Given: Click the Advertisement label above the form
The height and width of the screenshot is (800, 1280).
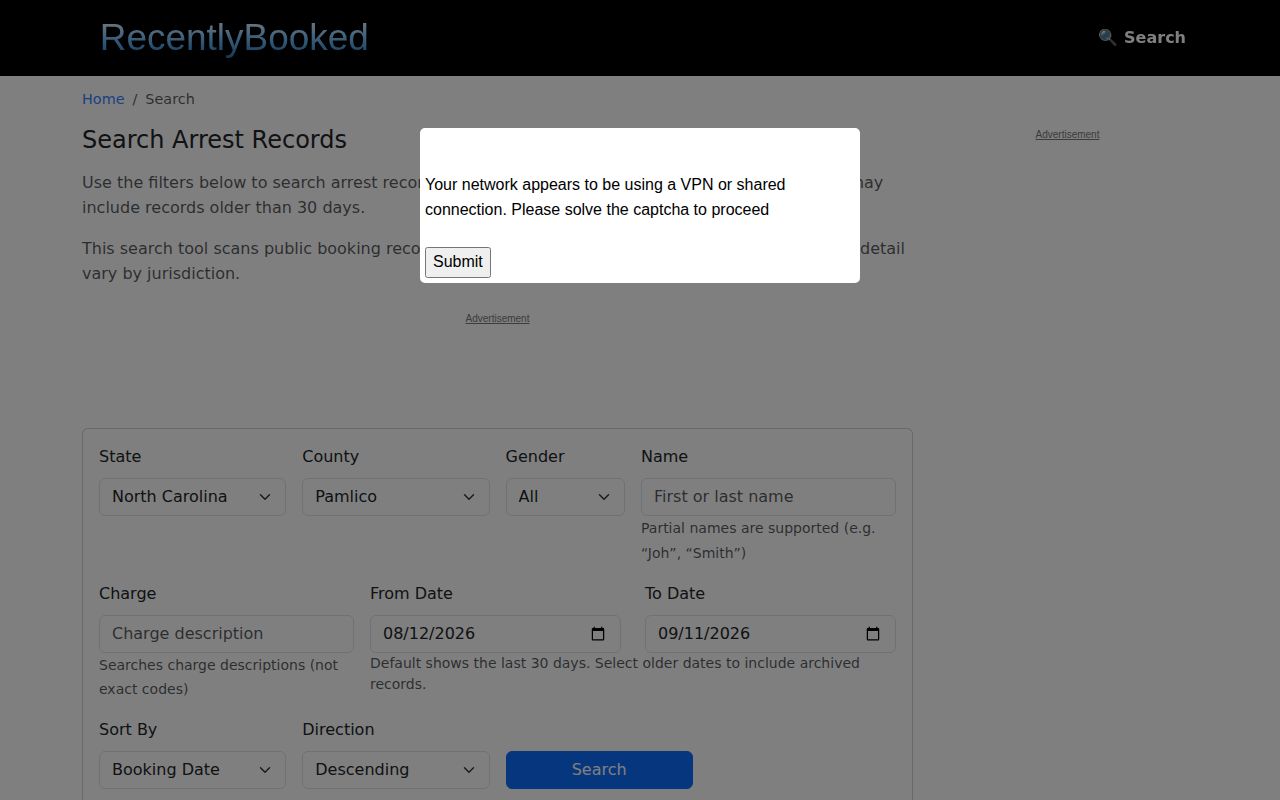Looking at the screenshot, I should (x=497, y=318).
